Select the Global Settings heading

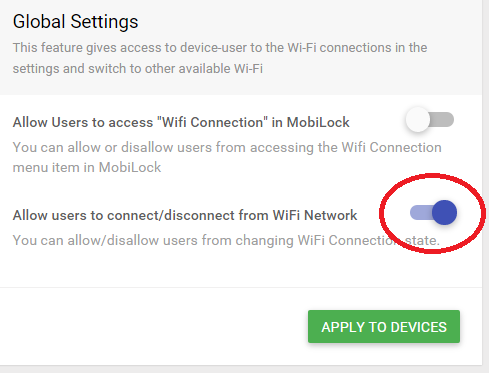coord(75,22)
